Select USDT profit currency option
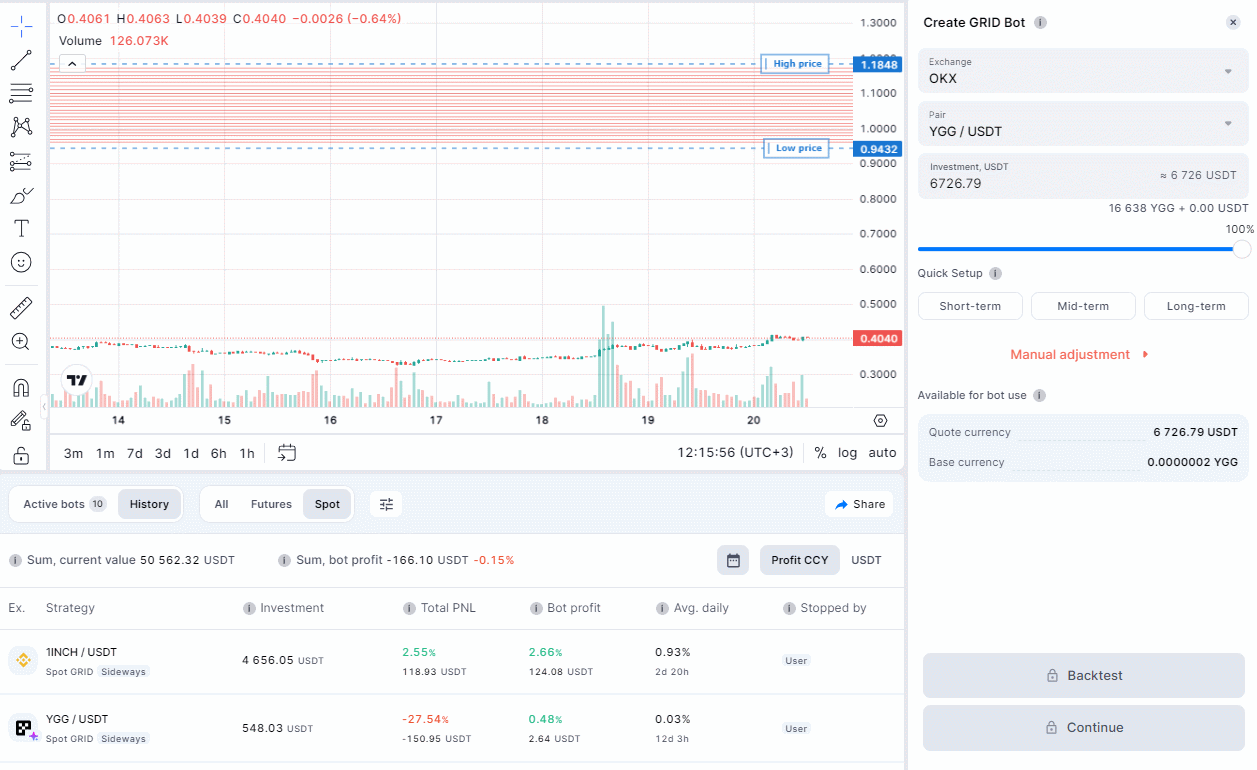Image resolution: width=1257 pixels, height=770 pixels. 866,560
